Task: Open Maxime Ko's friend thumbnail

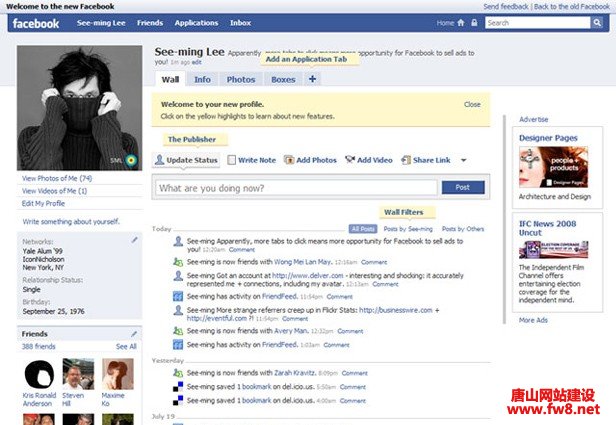Action: point(117,374)
